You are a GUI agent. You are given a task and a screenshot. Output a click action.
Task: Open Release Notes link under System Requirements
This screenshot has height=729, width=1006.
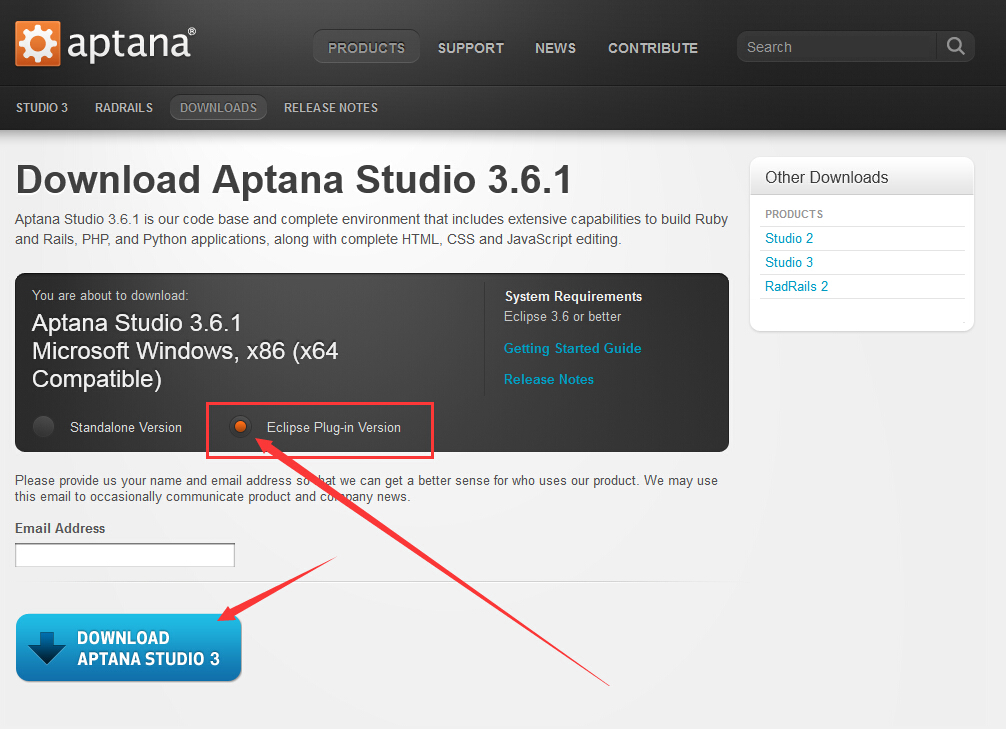coord(548,379)
